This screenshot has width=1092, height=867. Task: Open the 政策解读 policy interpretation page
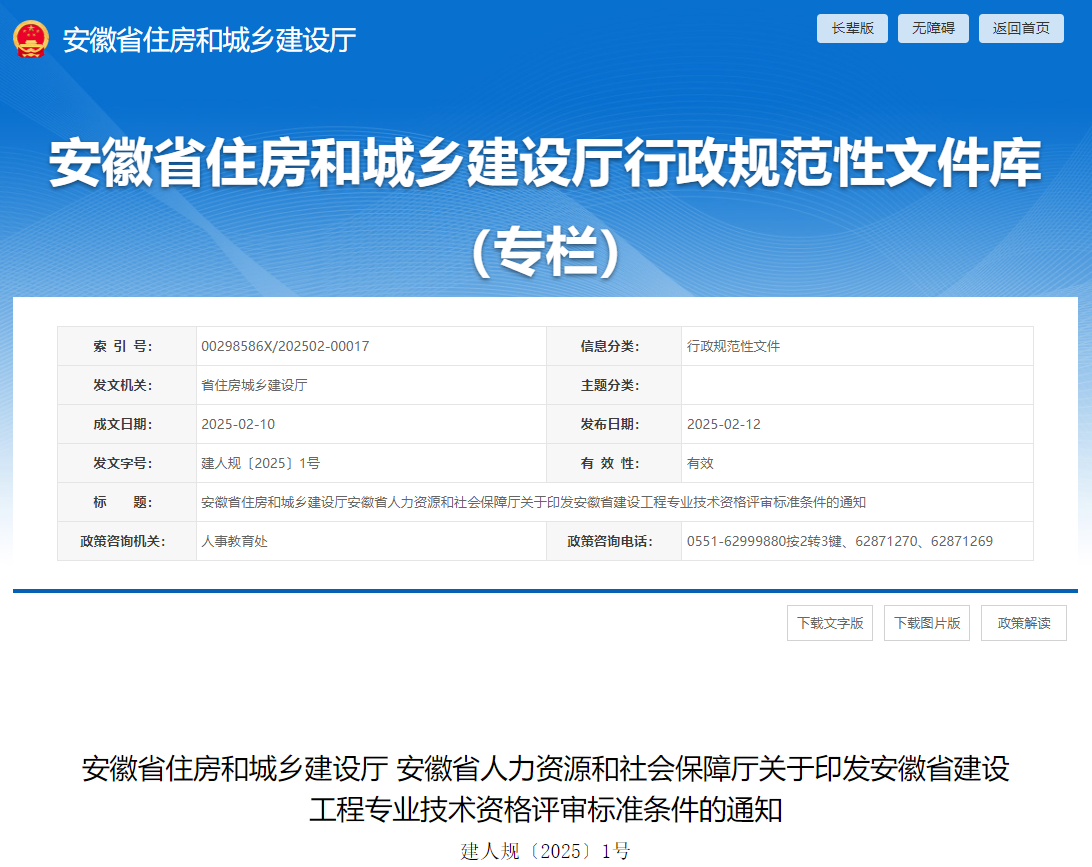coord(1023,622)
